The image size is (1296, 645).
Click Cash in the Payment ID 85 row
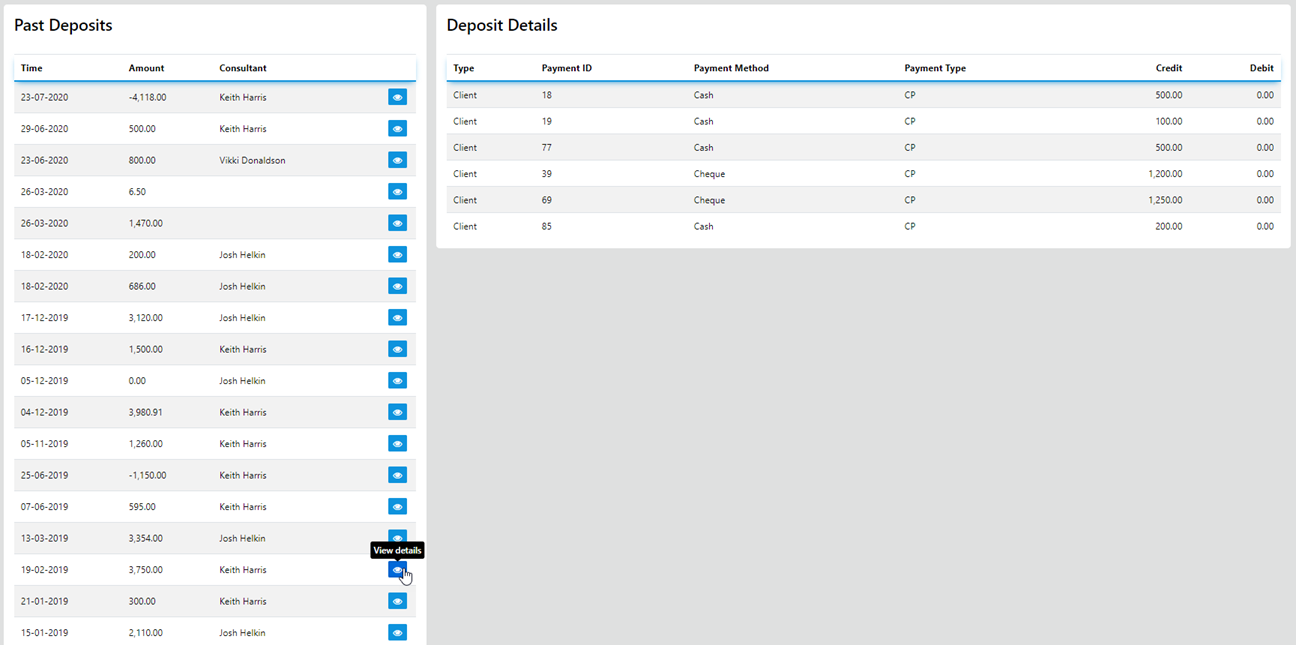pyautogui.click(x=704, y=226)
